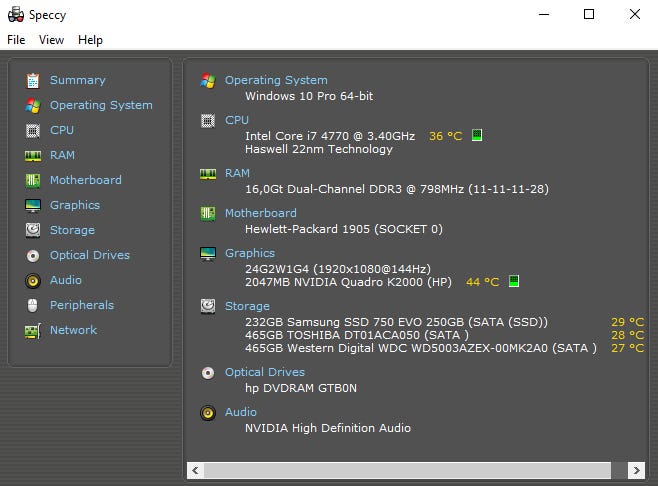658x486 pixels.
Task: Click the green CPU temperature indicator icon
Action: 477,135
